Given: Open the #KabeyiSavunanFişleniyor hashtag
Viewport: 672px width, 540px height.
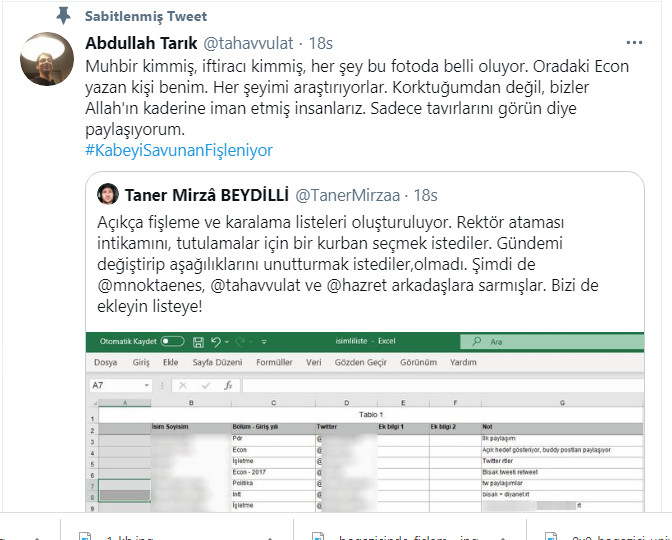Looking at the screenshot, I should click(x=179, y=150).
